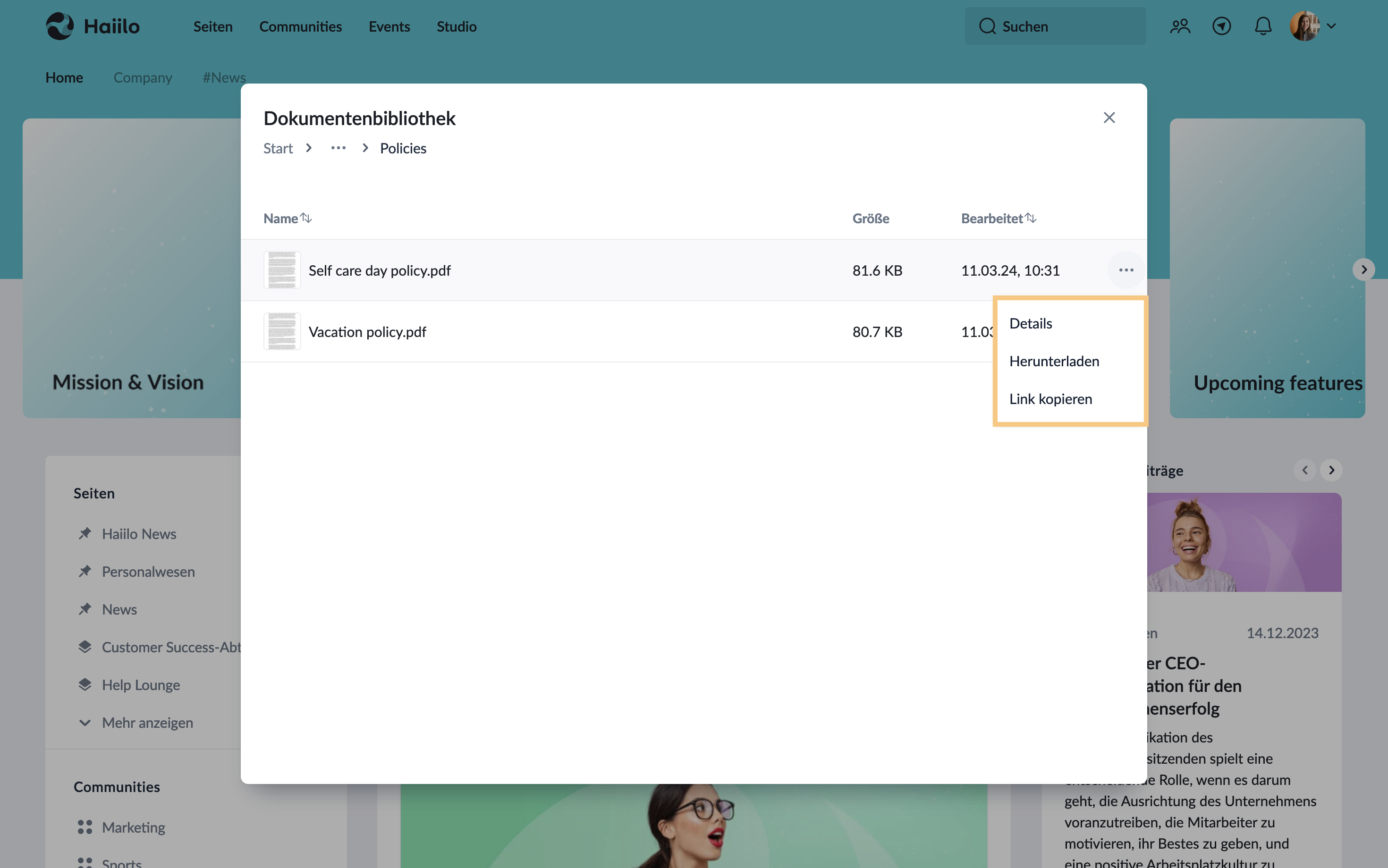The image size is (1388, 868).
Task: Open Haiilo News in the Seiten list
Action: coord(139,534)
